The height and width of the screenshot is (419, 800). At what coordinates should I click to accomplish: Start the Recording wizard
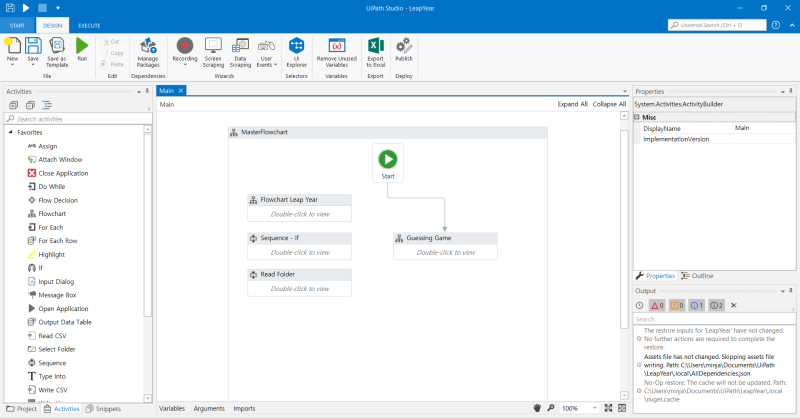(185, 50)
